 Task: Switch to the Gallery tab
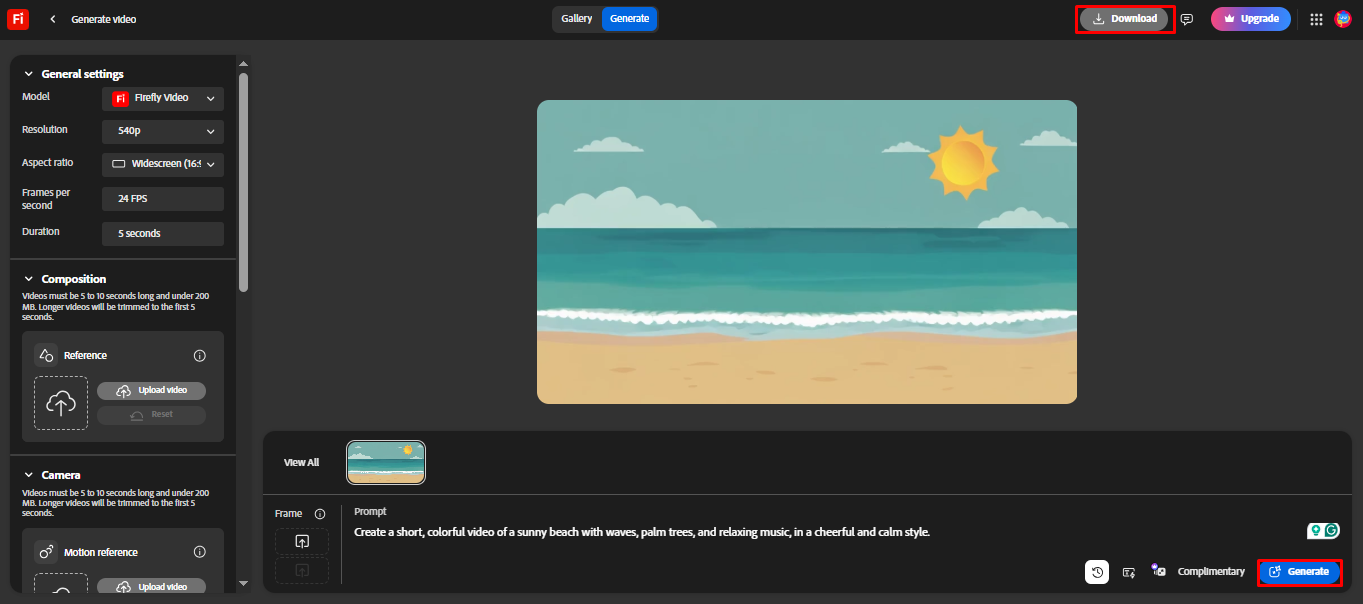point(577,18)
